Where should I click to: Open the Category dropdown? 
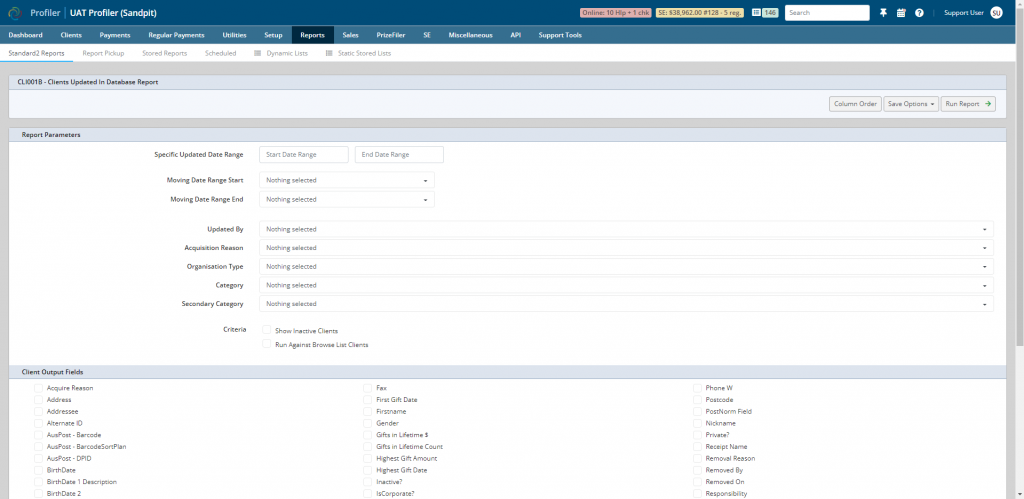[626, 285]
